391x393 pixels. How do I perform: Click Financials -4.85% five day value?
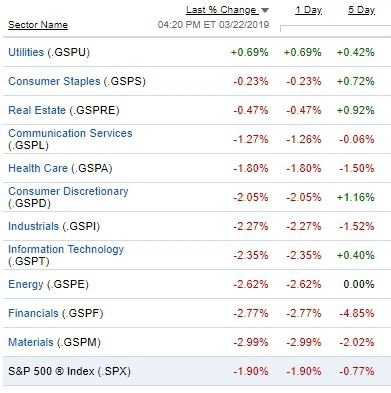click(x=357, y=313)
